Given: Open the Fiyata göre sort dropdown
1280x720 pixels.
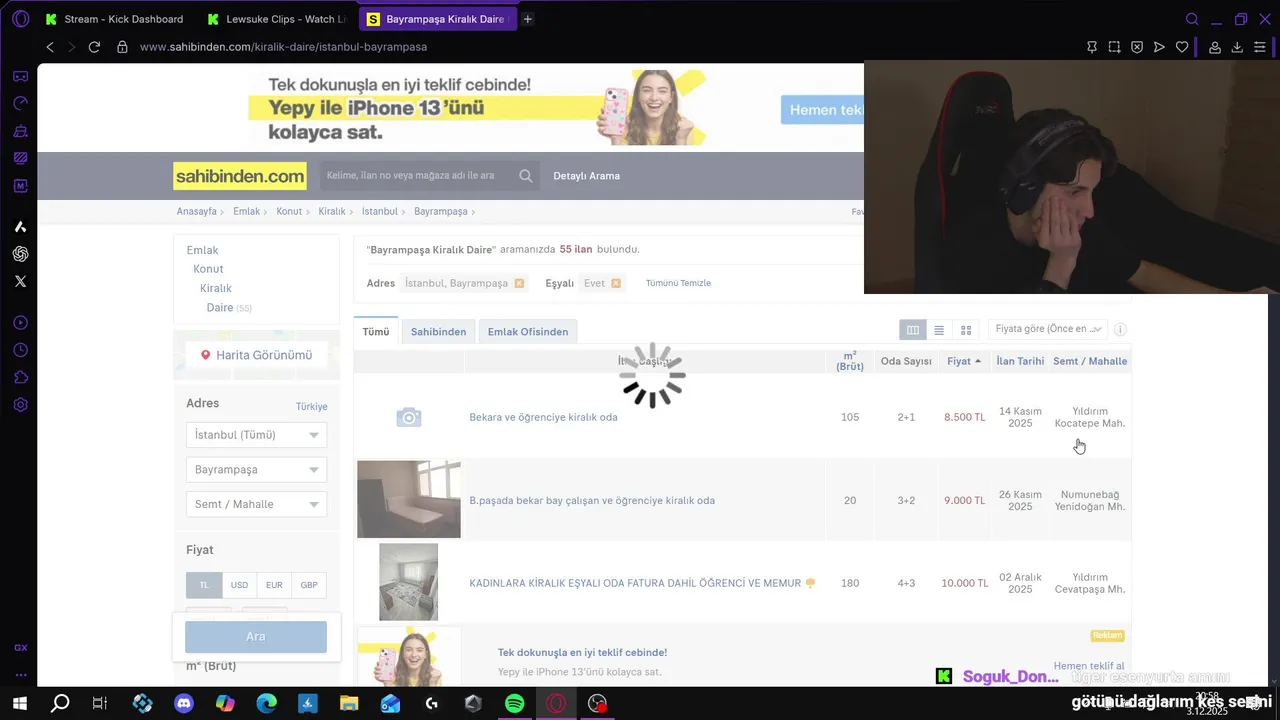Looking at the screenshot, I should pyautogui.click(x=1048, y=329).
